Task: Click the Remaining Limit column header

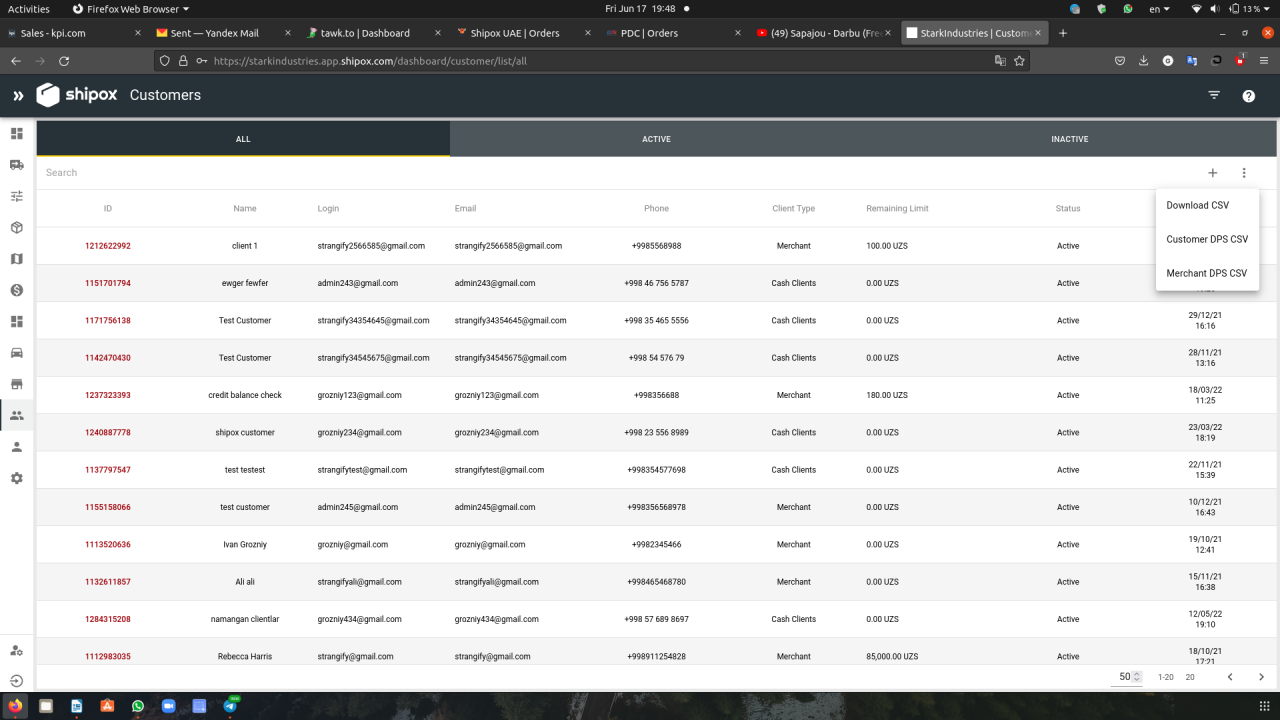Action: pyautogui.click(x=897, y=209)
